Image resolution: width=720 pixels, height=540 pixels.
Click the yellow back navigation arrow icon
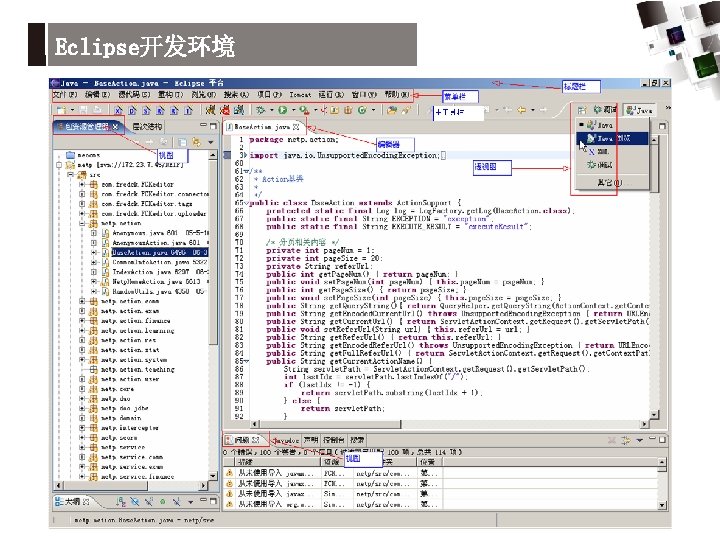tap(522, 110)
